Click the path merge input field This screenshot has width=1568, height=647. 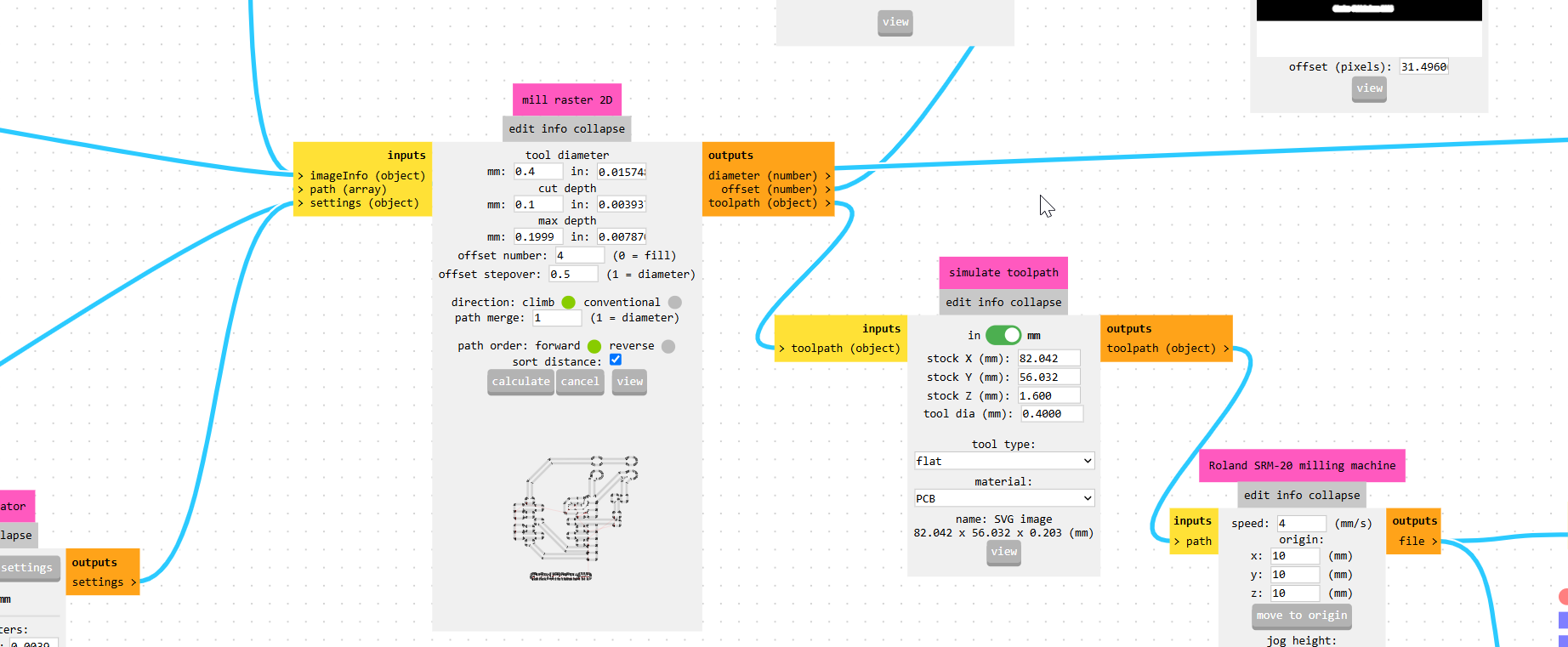(557, 318)
